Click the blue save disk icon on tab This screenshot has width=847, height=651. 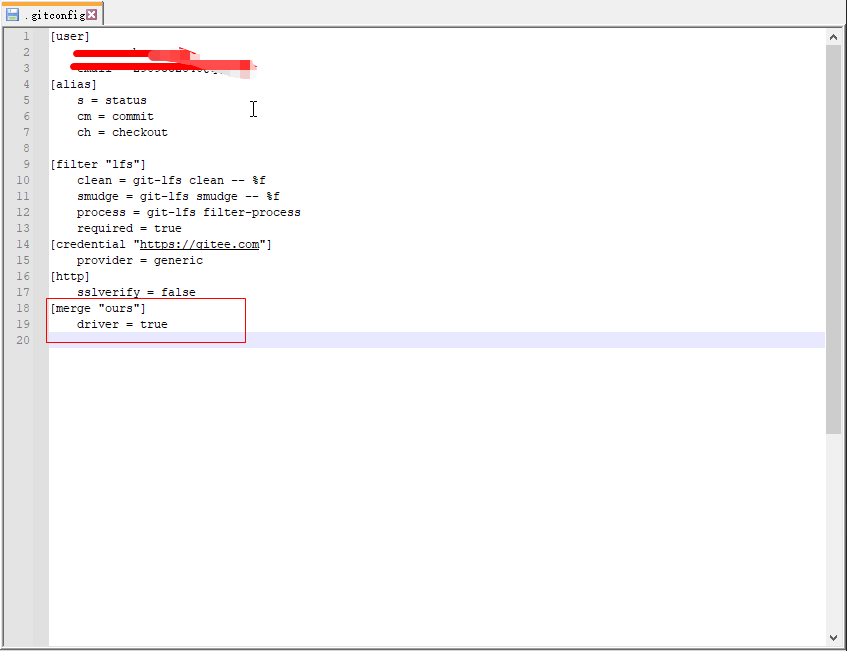[13, 15]
